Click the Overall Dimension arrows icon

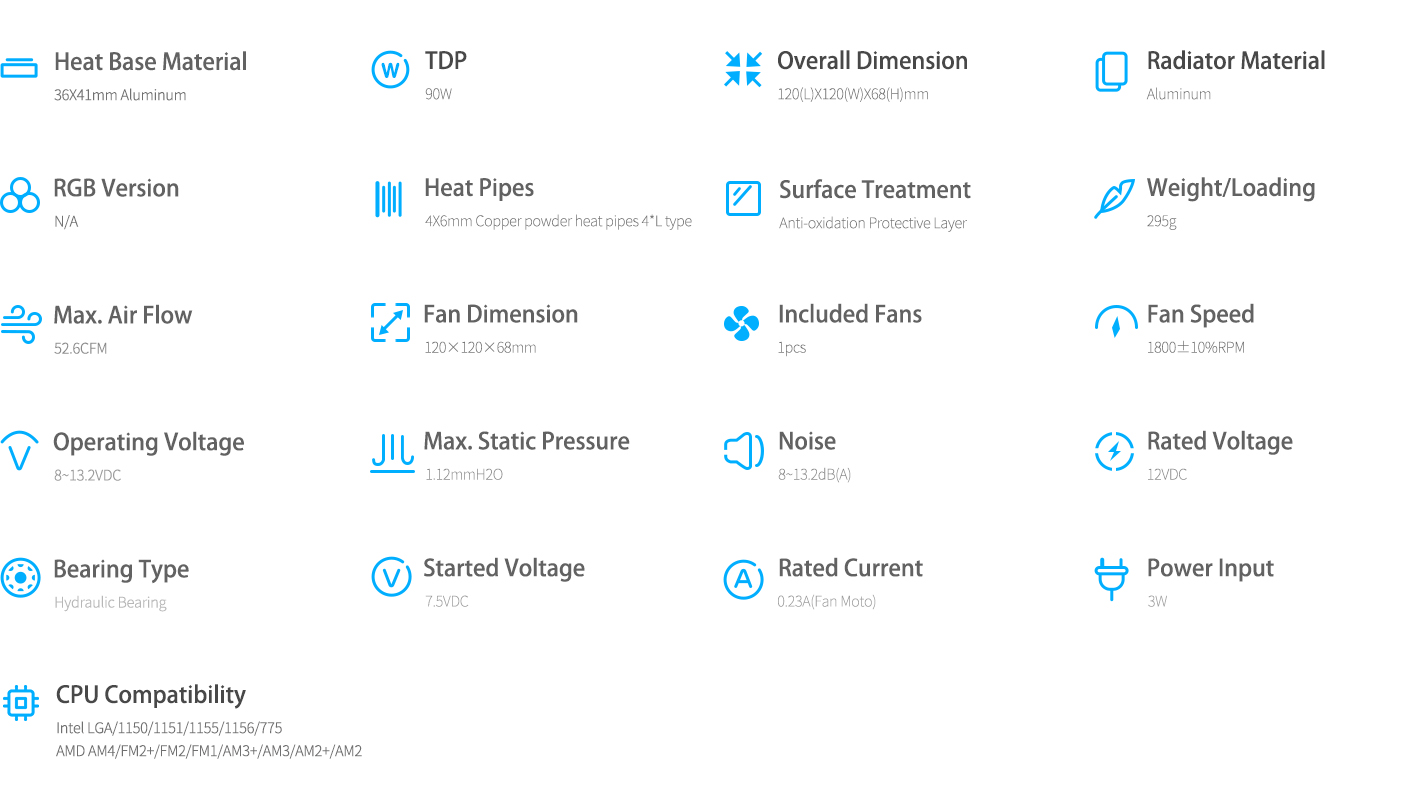(x=743, y=70)
